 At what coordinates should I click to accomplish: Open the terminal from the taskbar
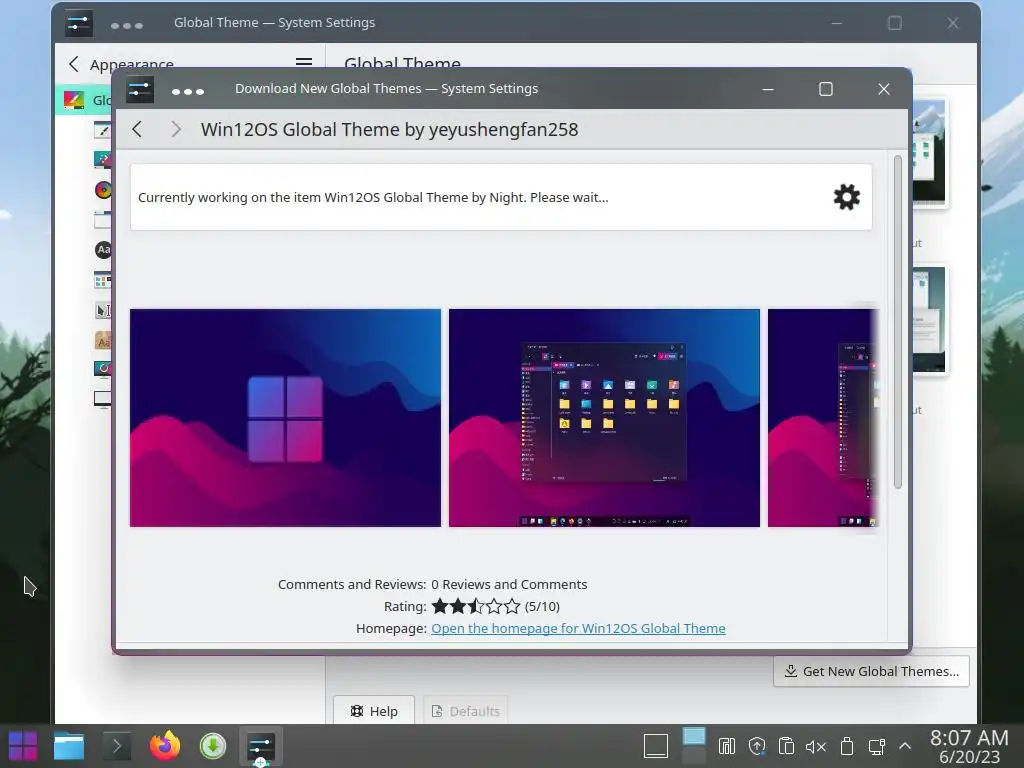pyautogui.click(x=117, y=746)
